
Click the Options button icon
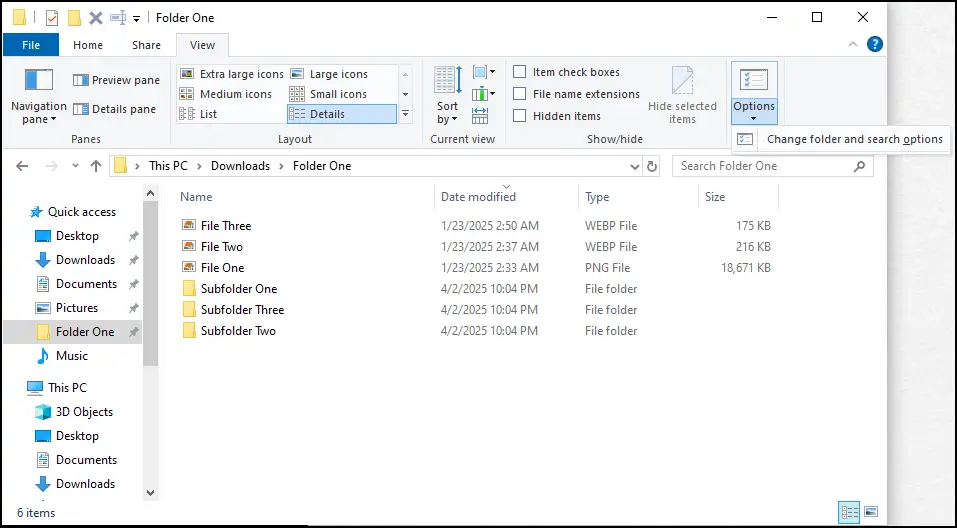(754, 80)
